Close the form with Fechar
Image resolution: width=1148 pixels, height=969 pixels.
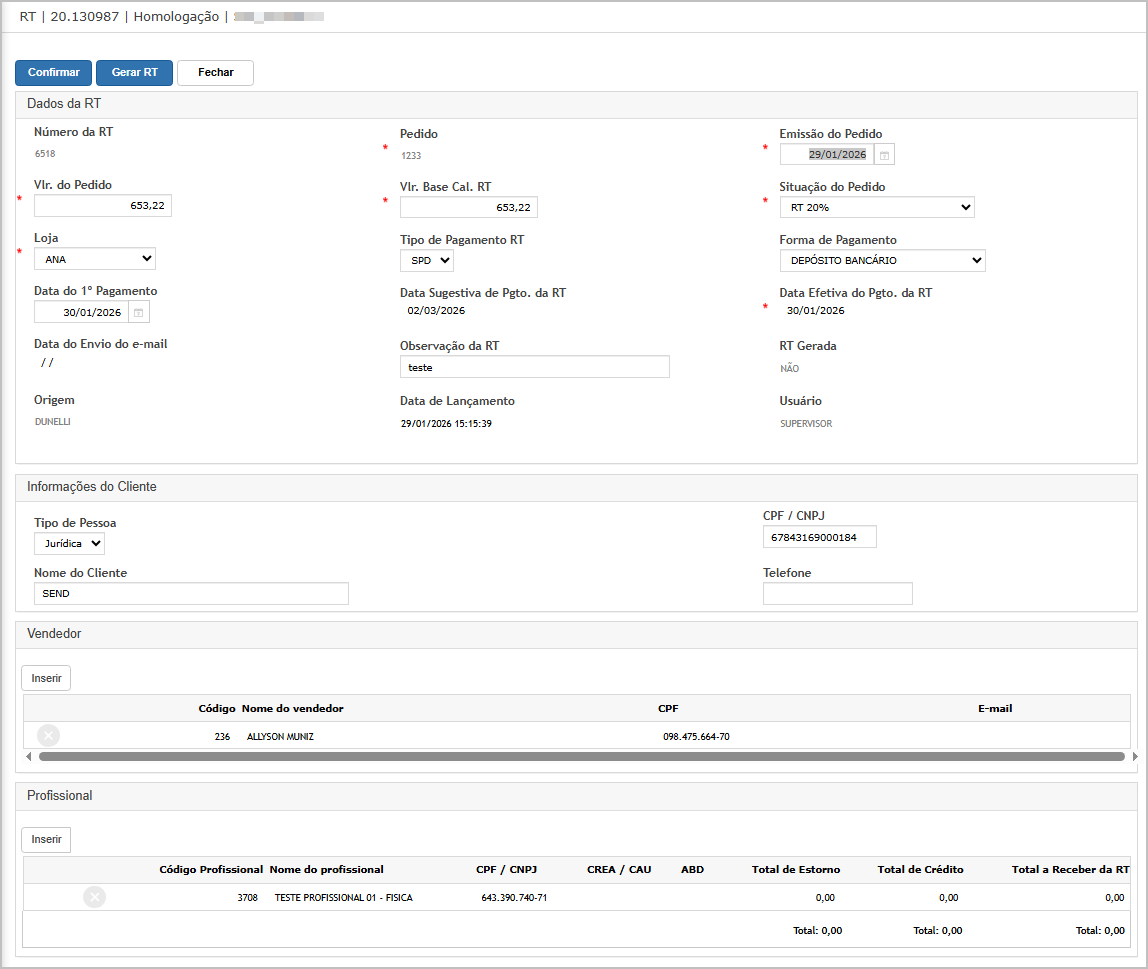[x=215, y=73]
